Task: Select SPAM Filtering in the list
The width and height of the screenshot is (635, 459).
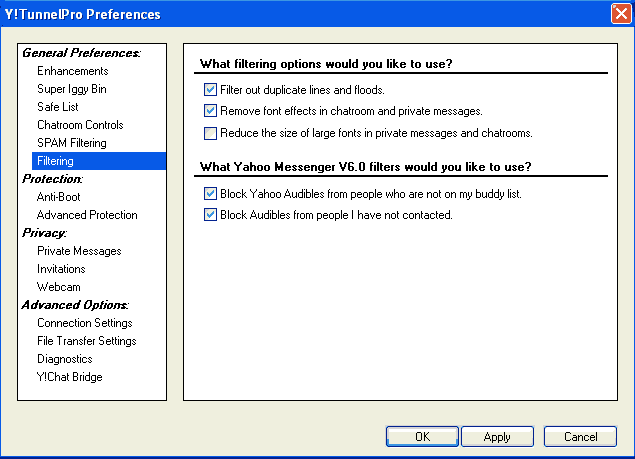Action: (x=72, y=143)
